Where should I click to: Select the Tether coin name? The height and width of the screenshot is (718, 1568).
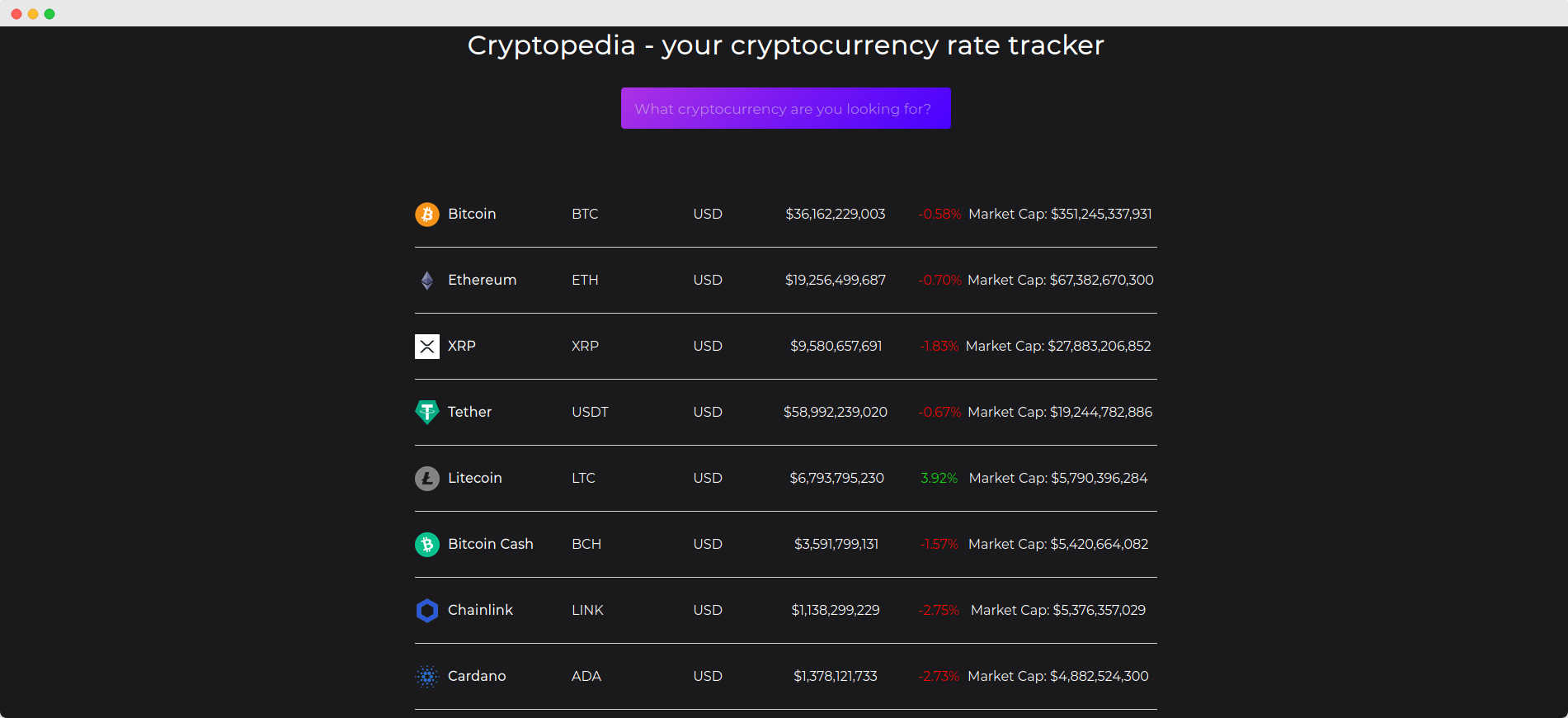tap(469, 412)
